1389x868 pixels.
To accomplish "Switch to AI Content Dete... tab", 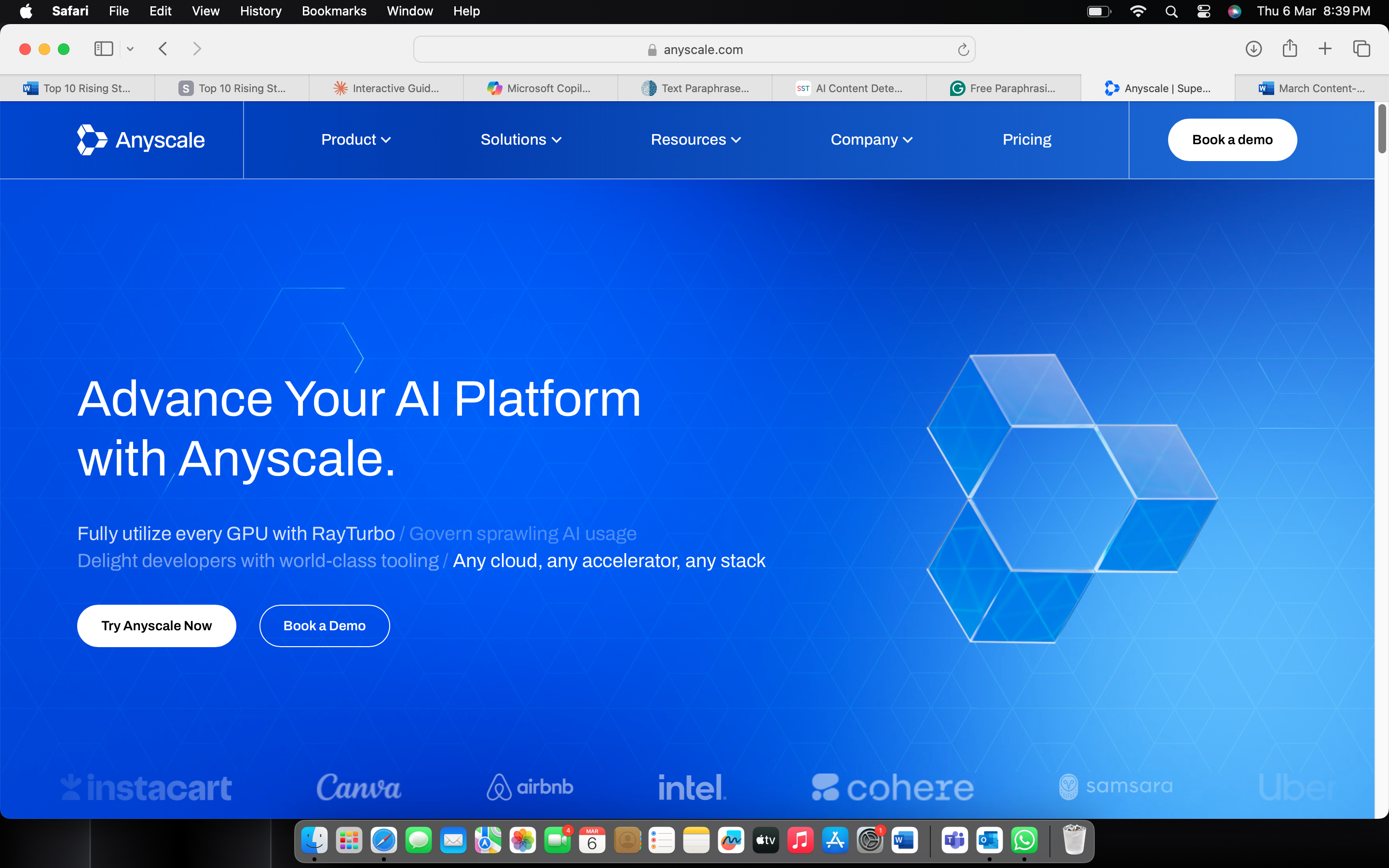I will [849, 88].
